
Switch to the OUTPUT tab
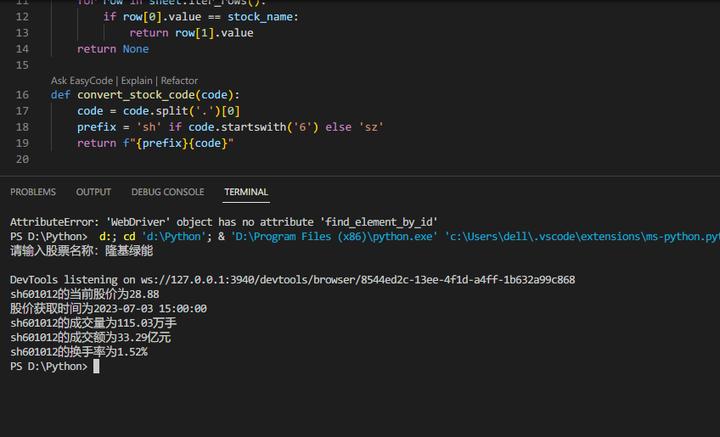pos(94,192)
